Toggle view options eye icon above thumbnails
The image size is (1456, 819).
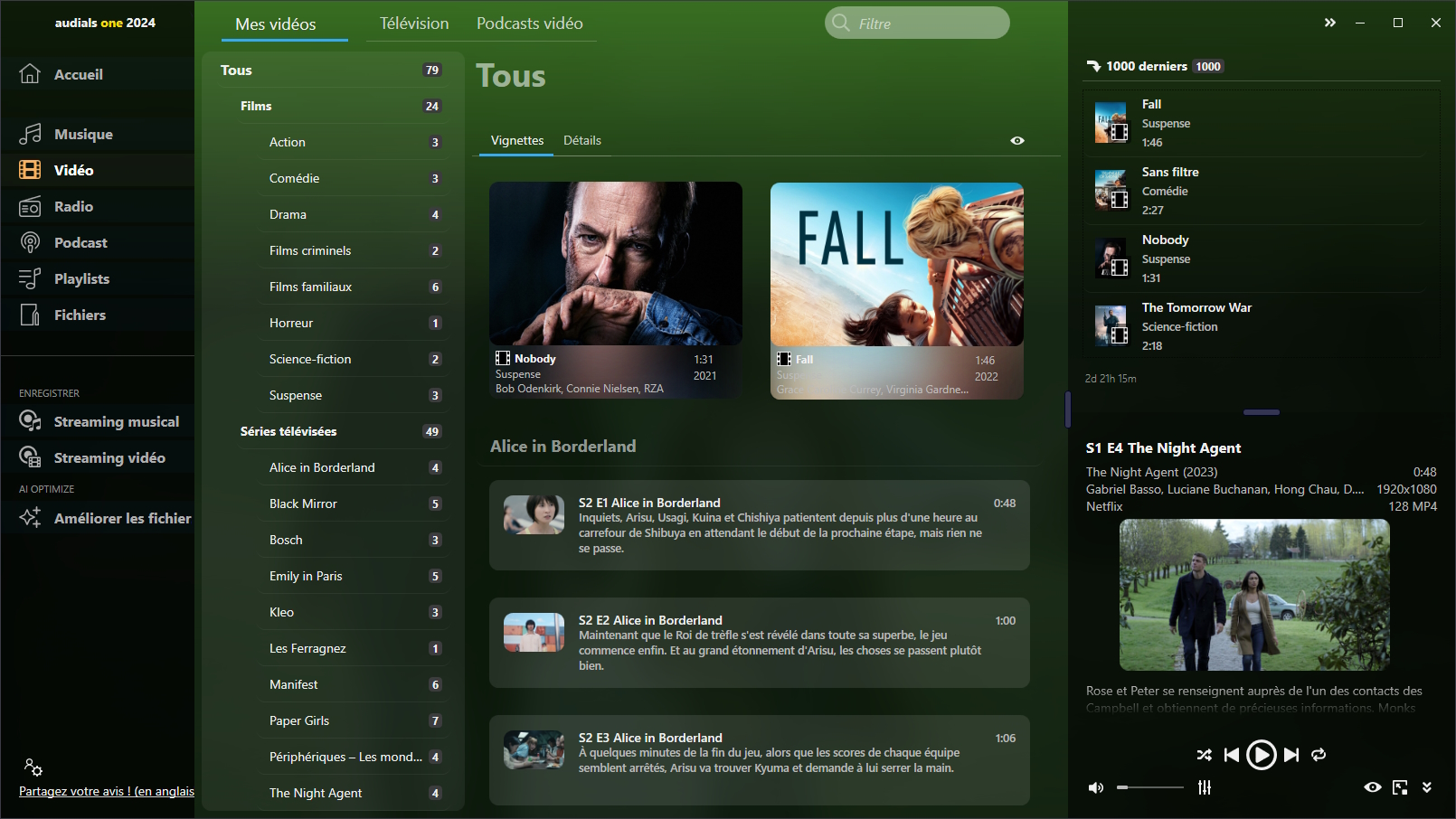point(1017,140)
